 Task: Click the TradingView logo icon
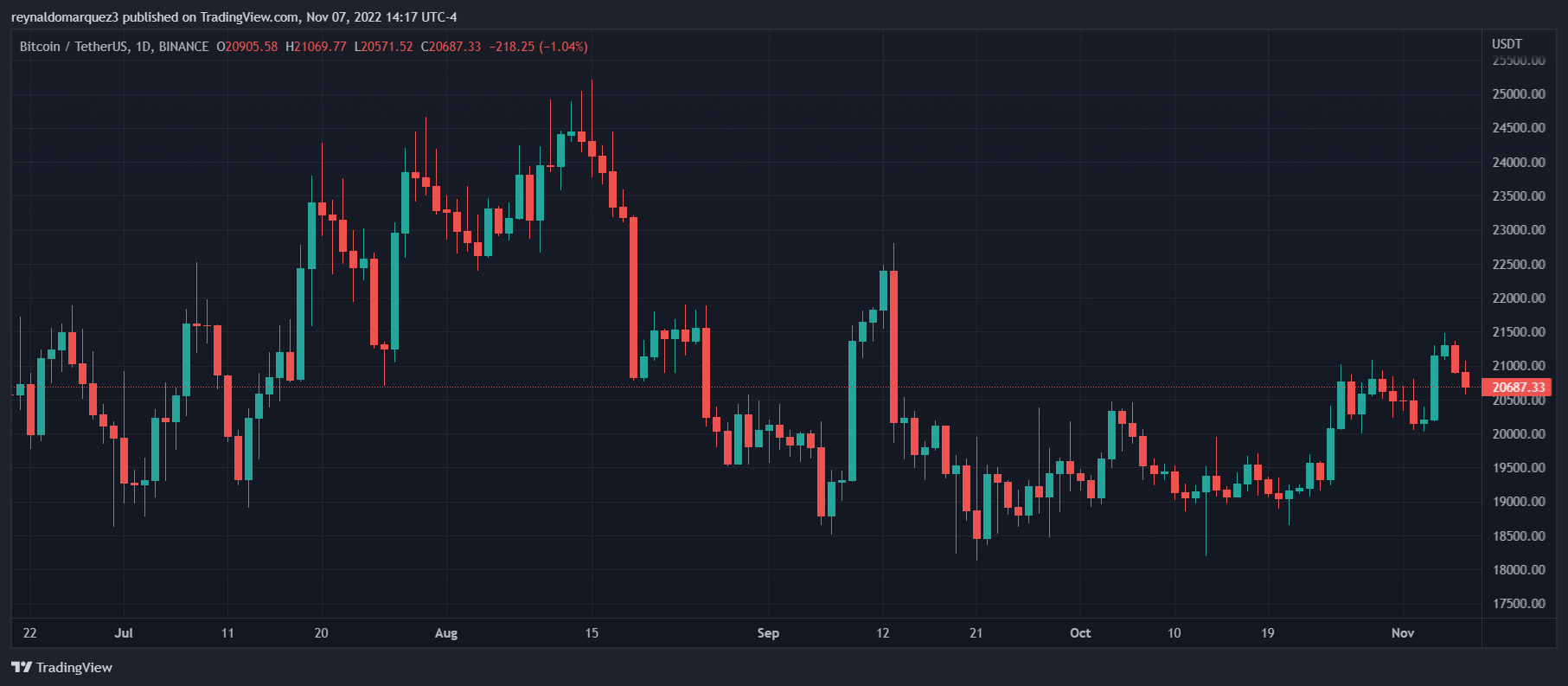coord(22,667)
